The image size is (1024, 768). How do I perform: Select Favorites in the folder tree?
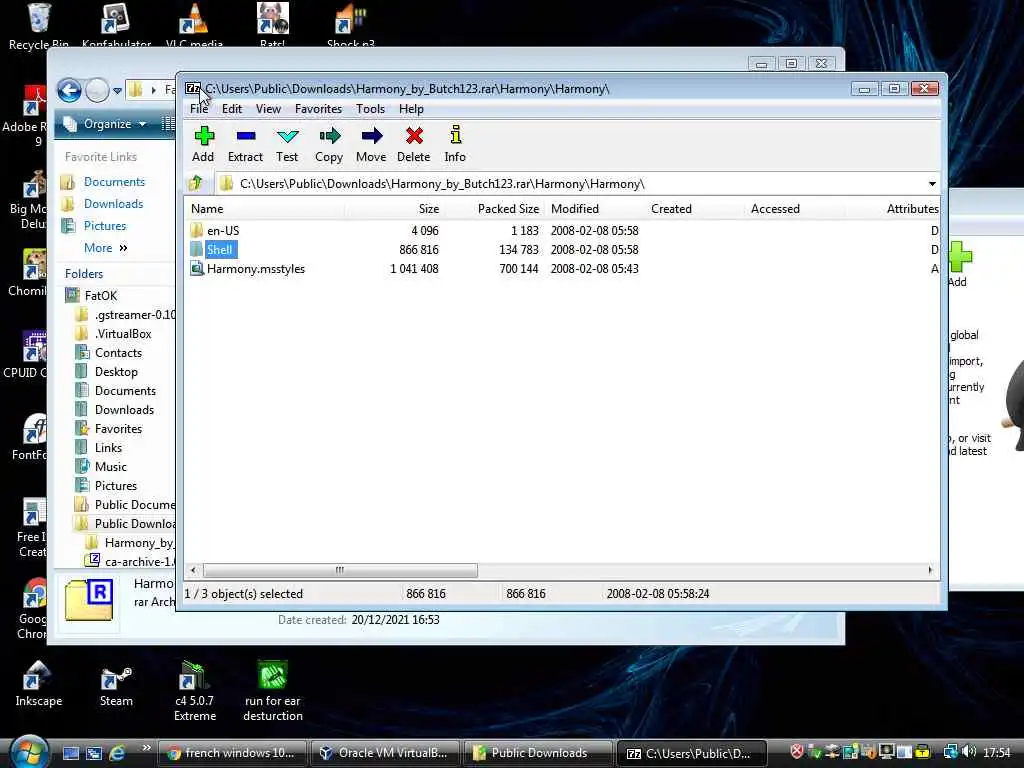[x=118, y=428]
